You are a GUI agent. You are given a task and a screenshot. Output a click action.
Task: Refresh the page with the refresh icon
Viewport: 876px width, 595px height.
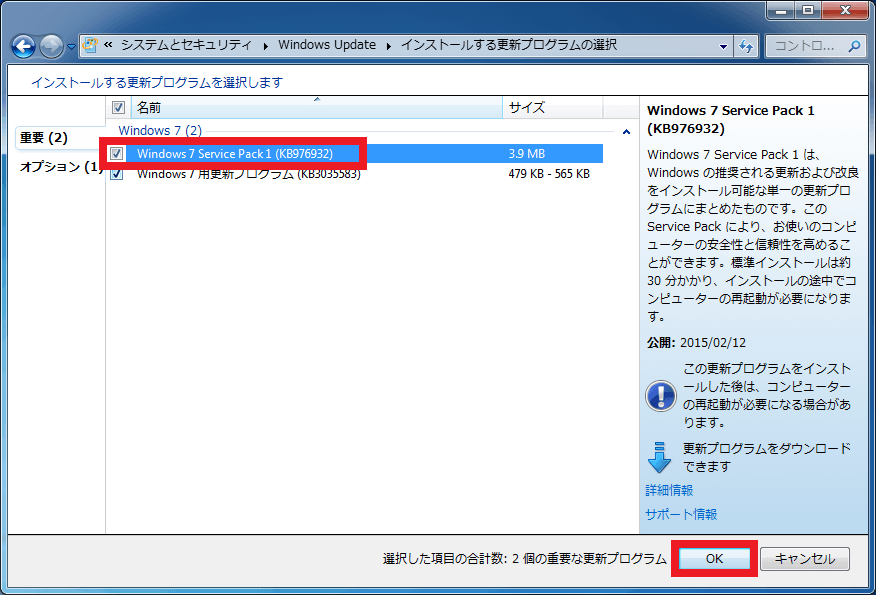(x=746, y=46)
